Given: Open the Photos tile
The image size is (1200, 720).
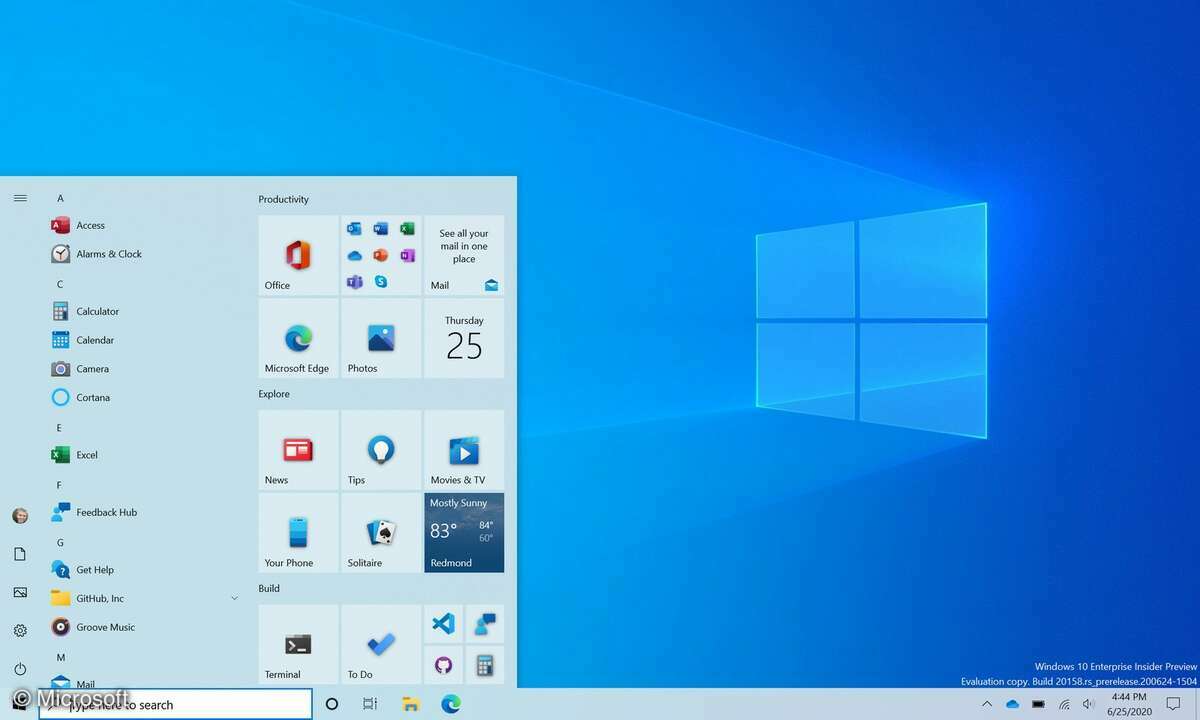Looking at the screenshot, I should click(381, 338).
